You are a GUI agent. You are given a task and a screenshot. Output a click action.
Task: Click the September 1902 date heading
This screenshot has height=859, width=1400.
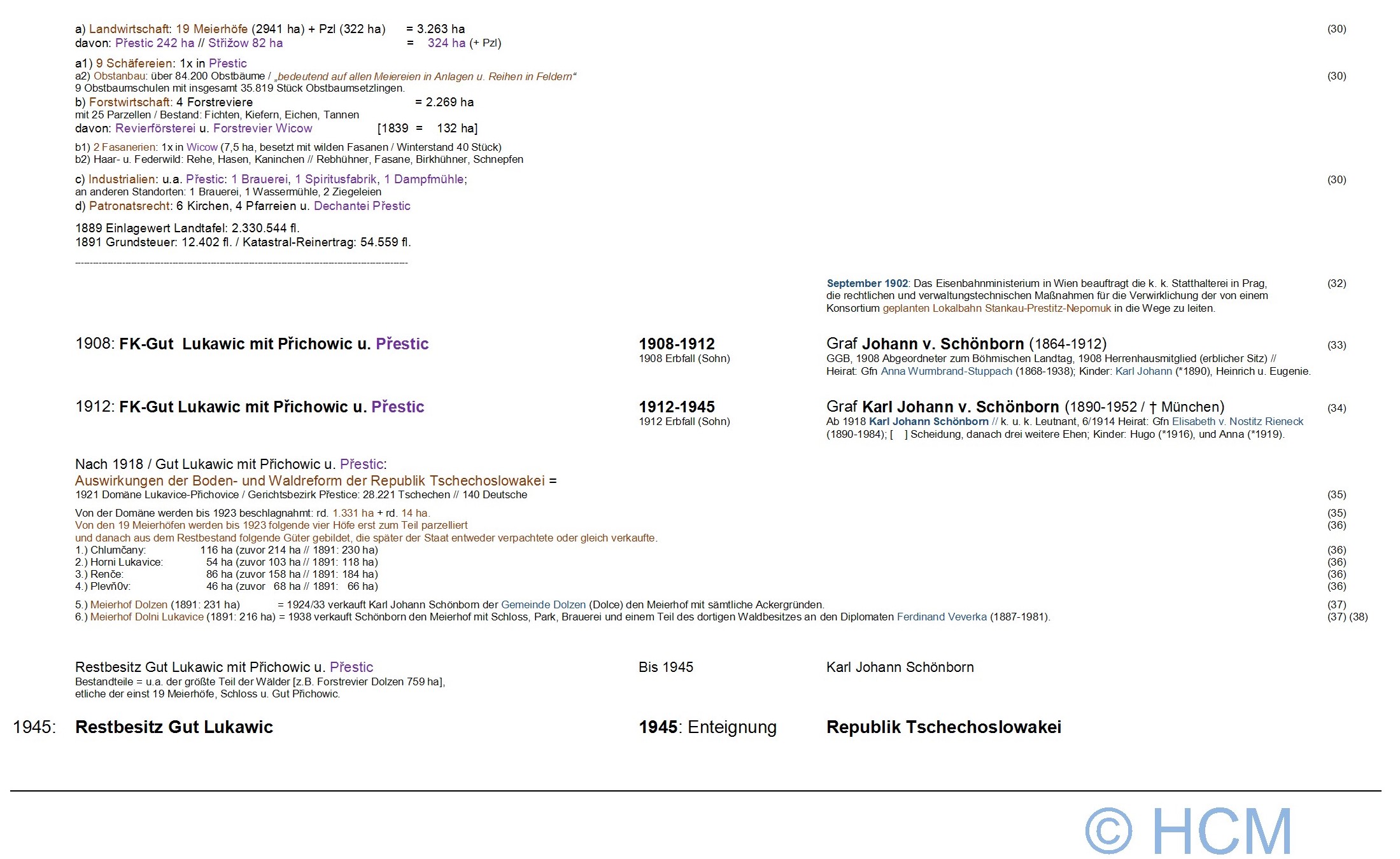(x=866, y=283)
